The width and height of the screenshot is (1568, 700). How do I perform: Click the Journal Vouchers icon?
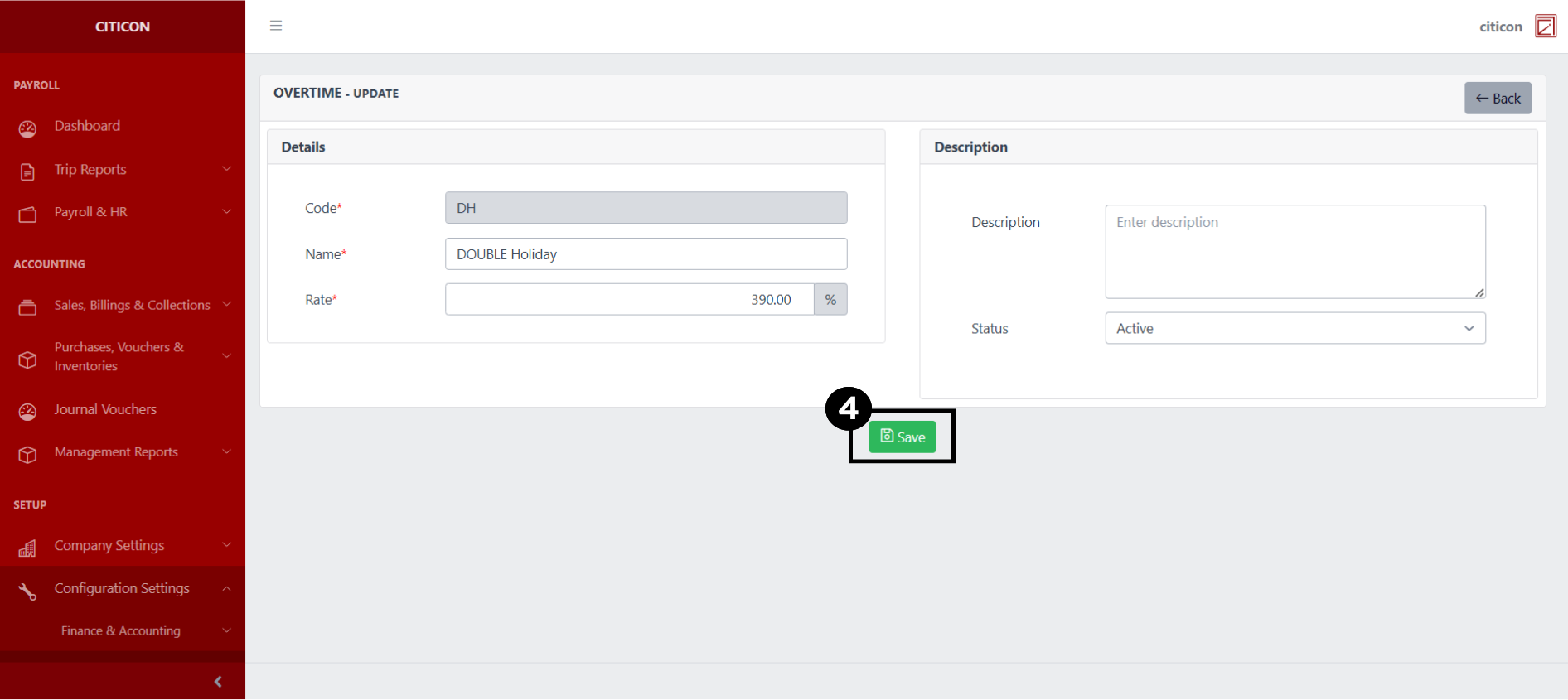[x=27, y=412]
